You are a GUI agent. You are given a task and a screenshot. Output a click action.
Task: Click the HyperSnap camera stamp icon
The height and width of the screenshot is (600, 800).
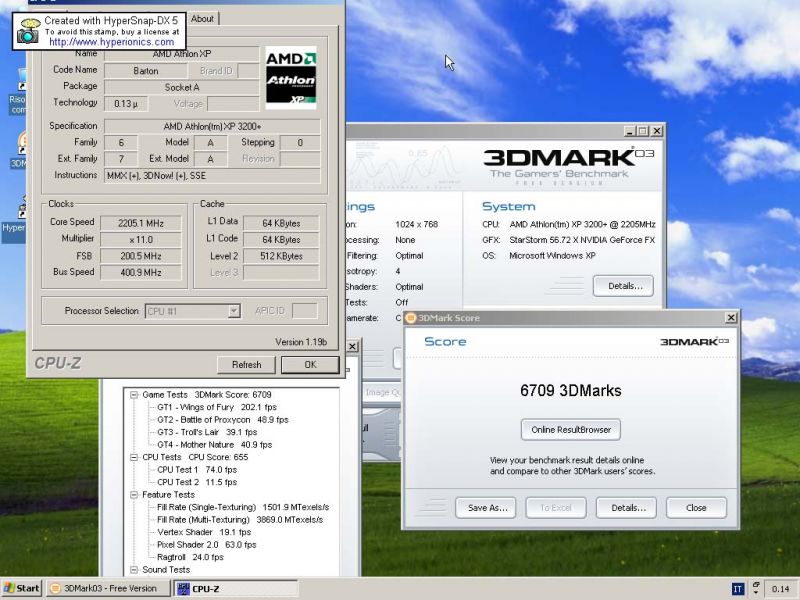click(x=28, y=31)
